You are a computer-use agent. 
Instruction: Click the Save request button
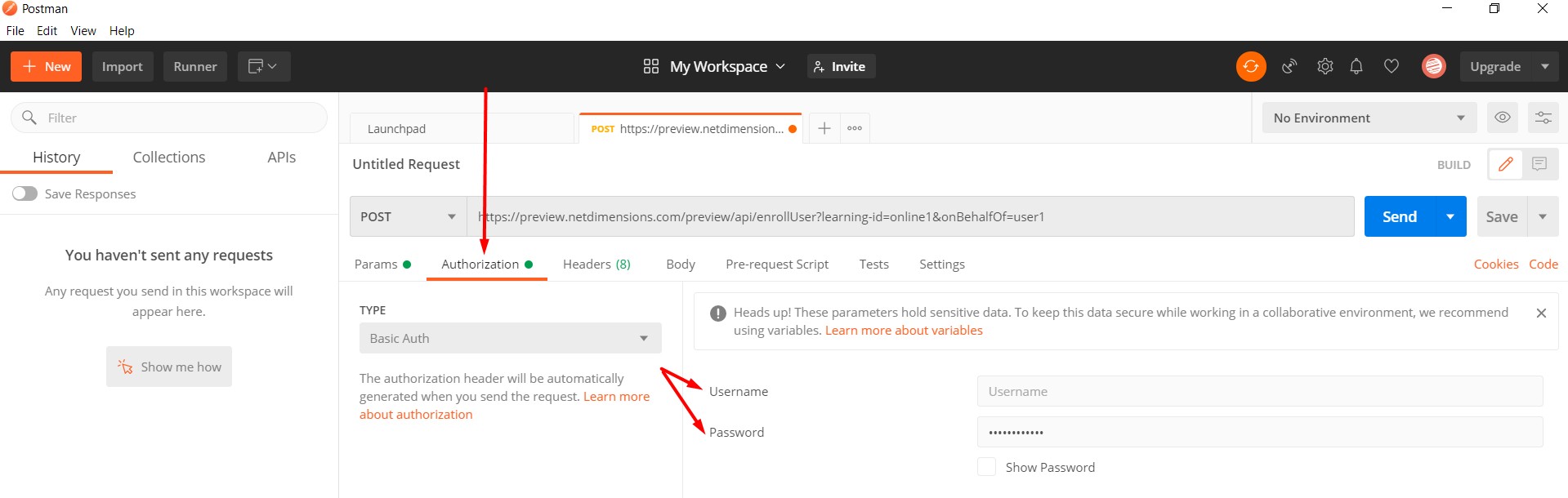click(x=1502, y=216)
